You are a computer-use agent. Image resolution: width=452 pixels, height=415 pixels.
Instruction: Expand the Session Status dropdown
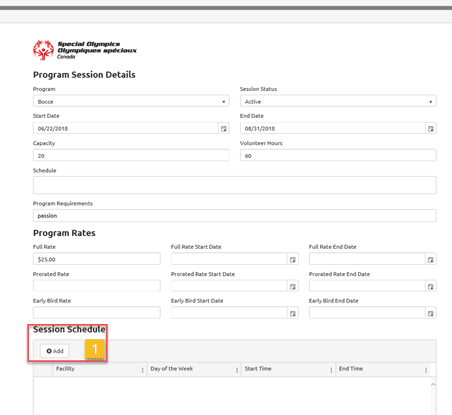pos(338,101)
